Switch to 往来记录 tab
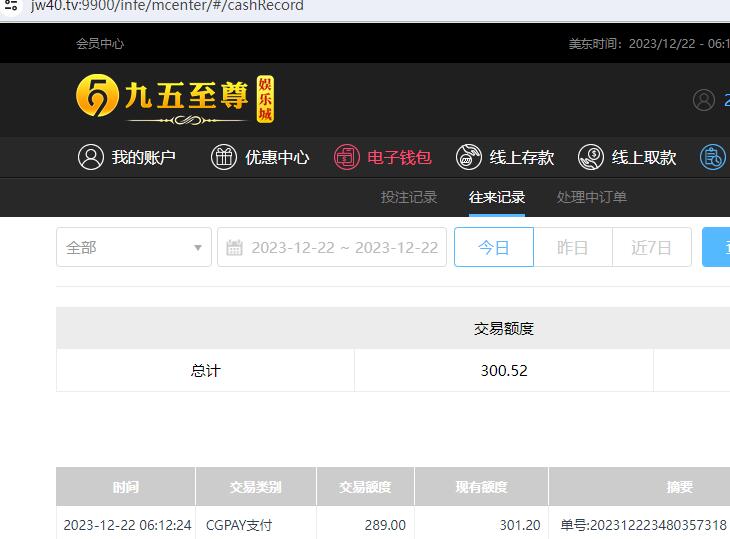 [497, 197]
